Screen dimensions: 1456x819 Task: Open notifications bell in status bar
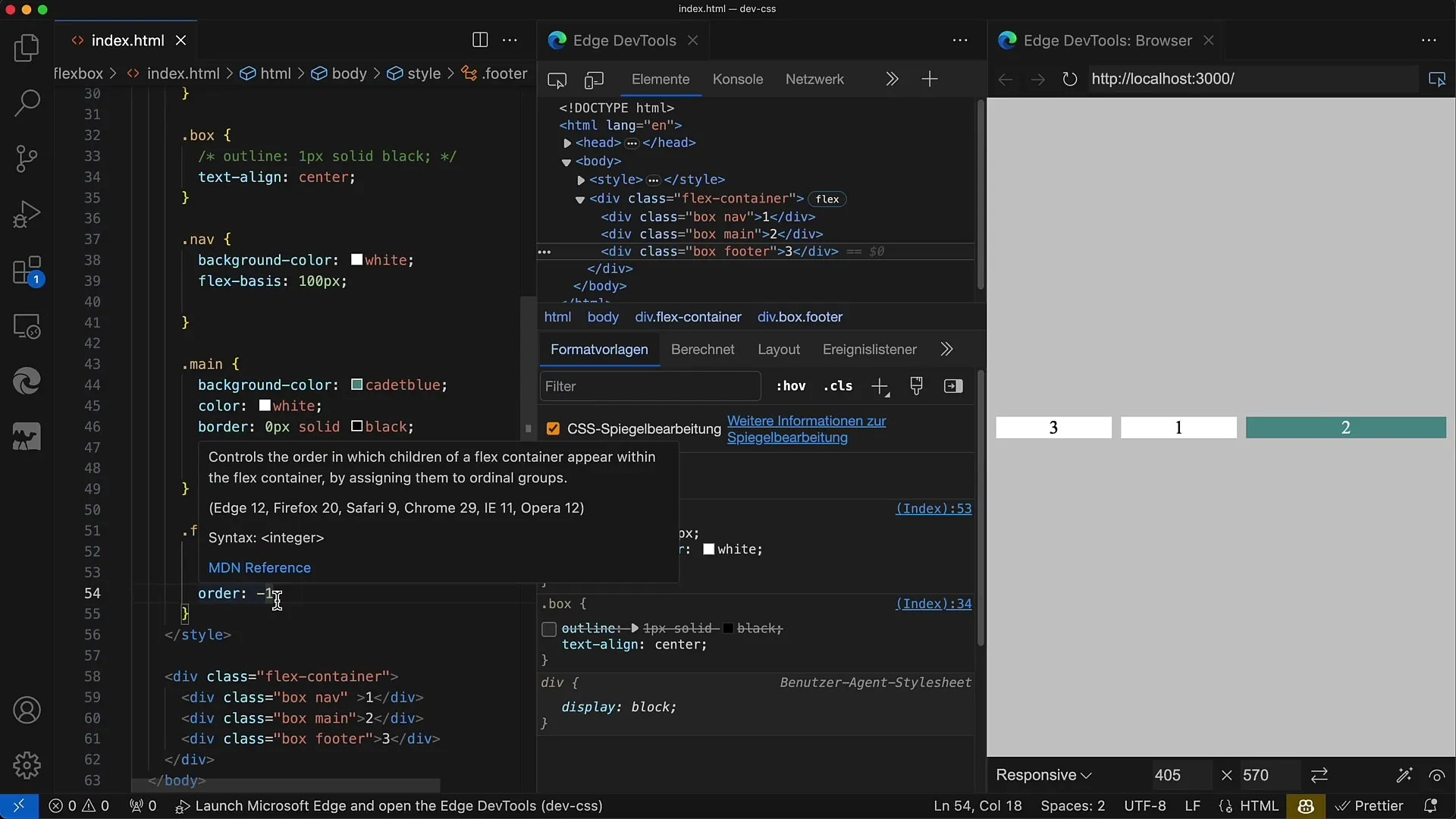(1430, 806)
